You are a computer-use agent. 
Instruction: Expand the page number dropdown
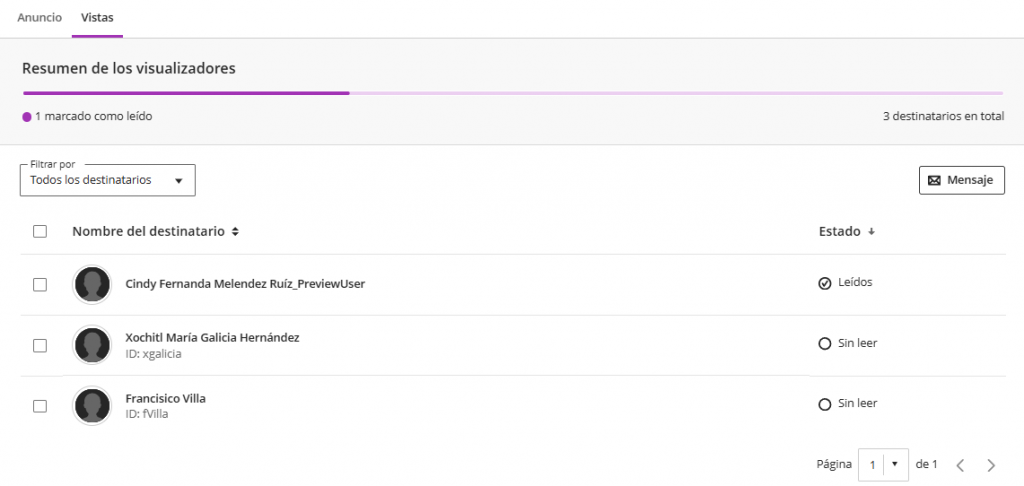click(x=882, y=464)
